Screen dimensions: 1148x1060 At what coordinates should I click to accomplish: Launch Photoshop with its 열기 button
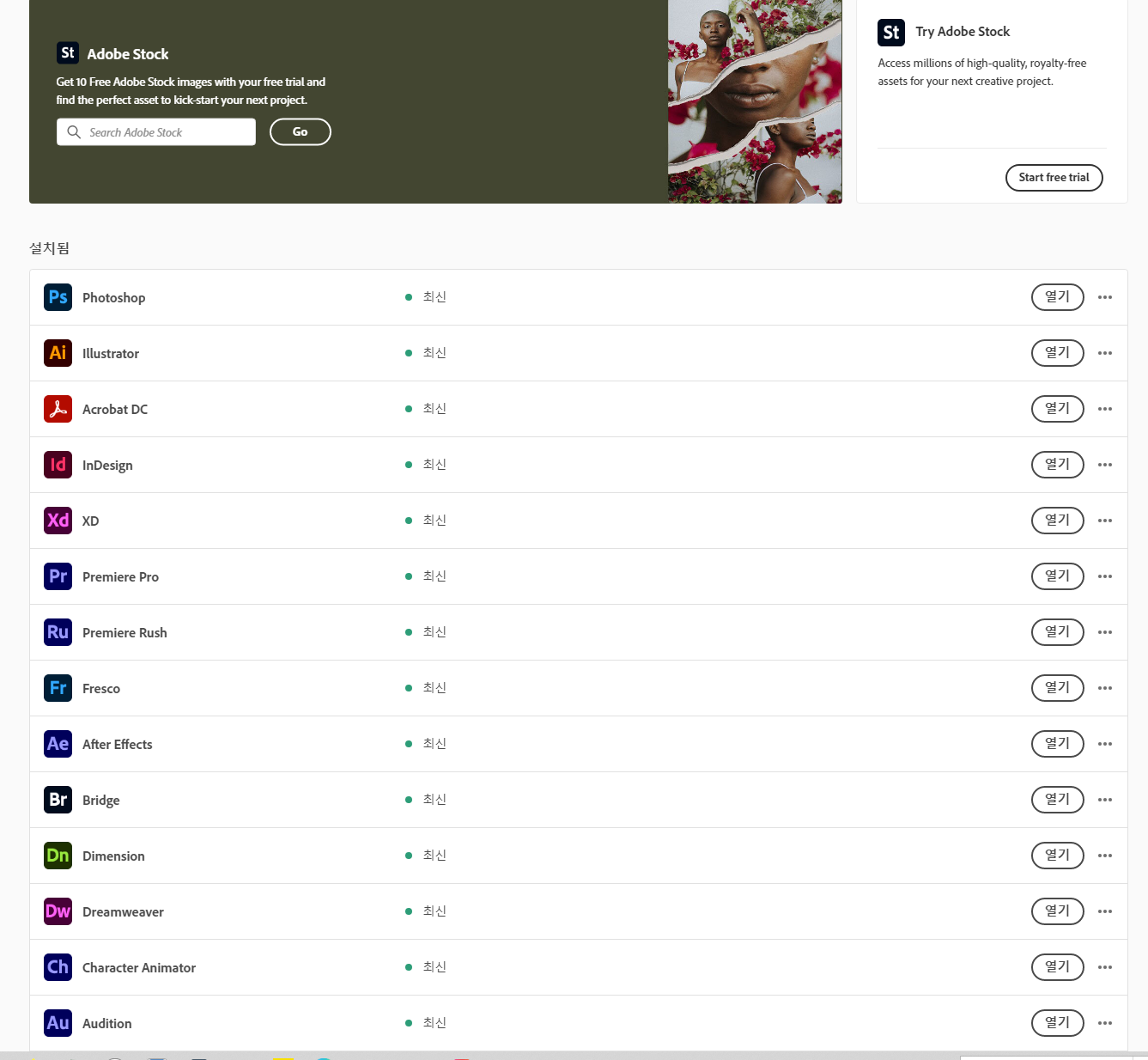[x=1058, y=297]
